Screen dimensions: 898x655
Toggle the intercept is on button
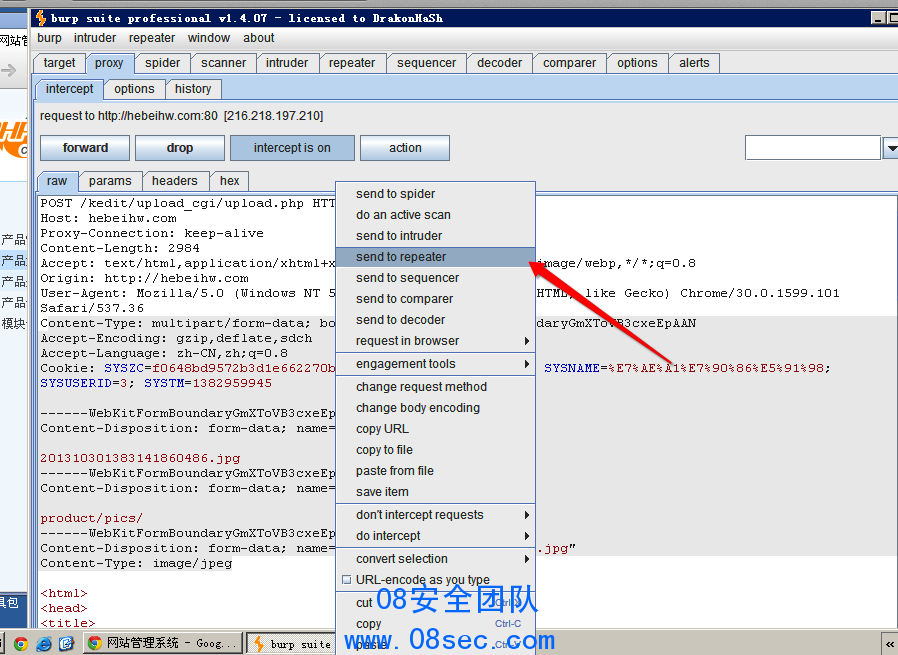coord(292,148)
